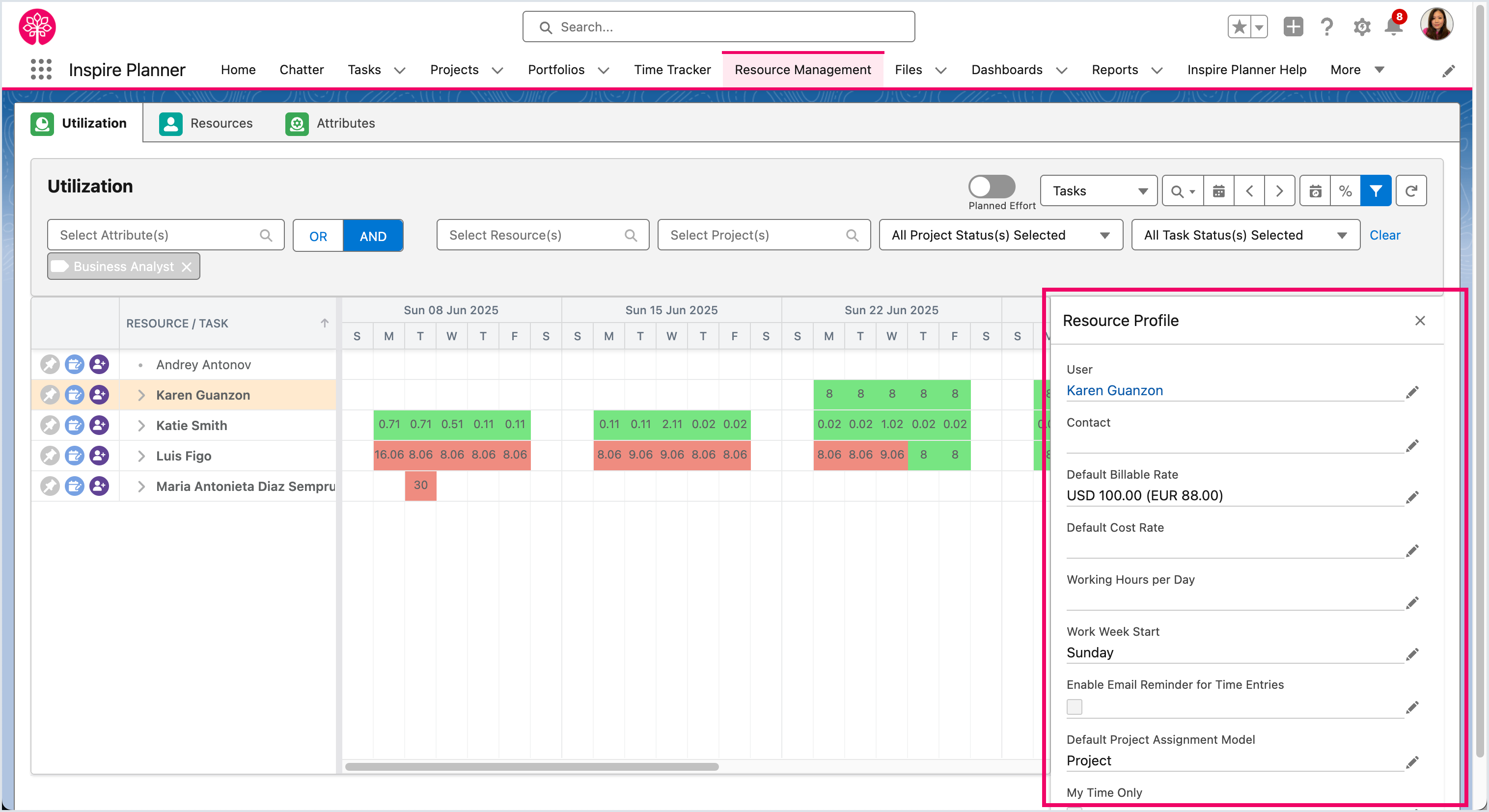
Task: Open resource profile icon for Katie Smith
Action: pyautogui.click(x=99, y=425)
